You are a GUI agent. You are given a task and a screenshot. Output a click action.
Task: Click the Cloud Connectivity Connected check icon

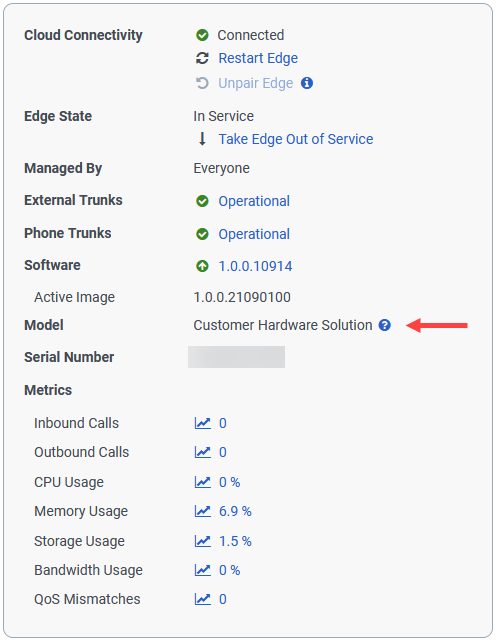(x=202, y=35)
